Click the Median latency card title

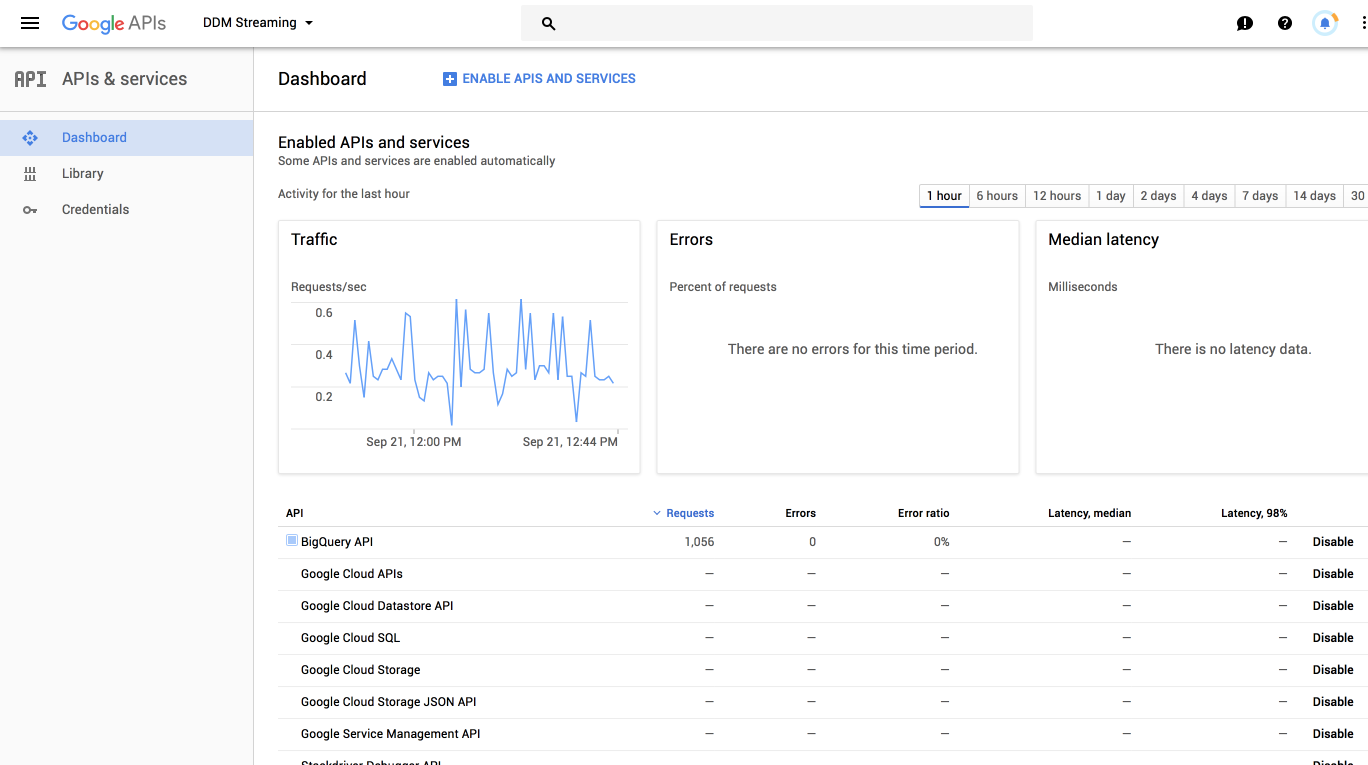tap(1103, 240)
